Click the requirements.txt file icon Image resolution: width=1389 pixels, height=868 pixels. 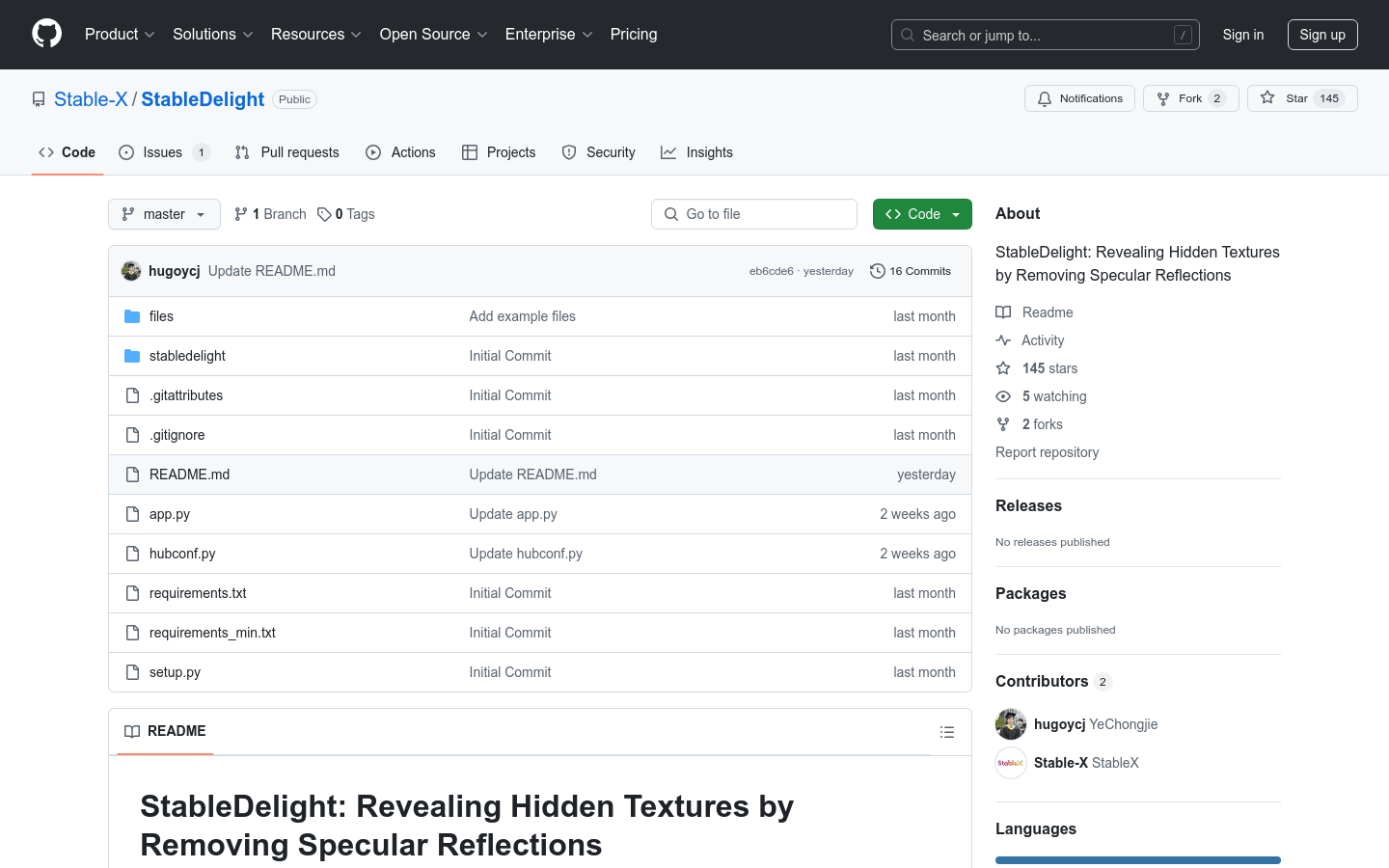pos(132,593)
